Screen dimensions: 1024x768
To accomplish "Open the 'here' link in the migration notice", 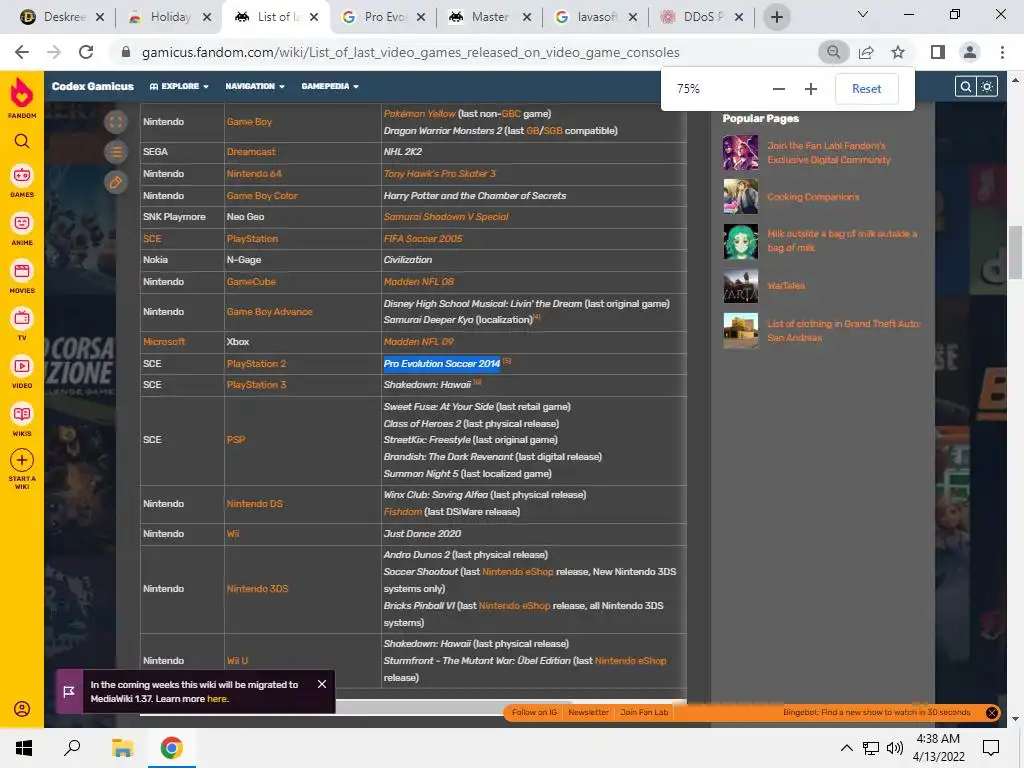I will [217, 699].
